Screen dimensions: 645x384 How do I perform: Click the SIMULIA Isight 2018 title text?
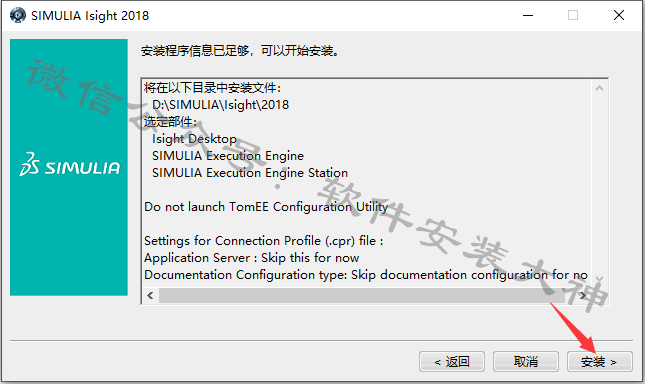[x=90, y=16]
